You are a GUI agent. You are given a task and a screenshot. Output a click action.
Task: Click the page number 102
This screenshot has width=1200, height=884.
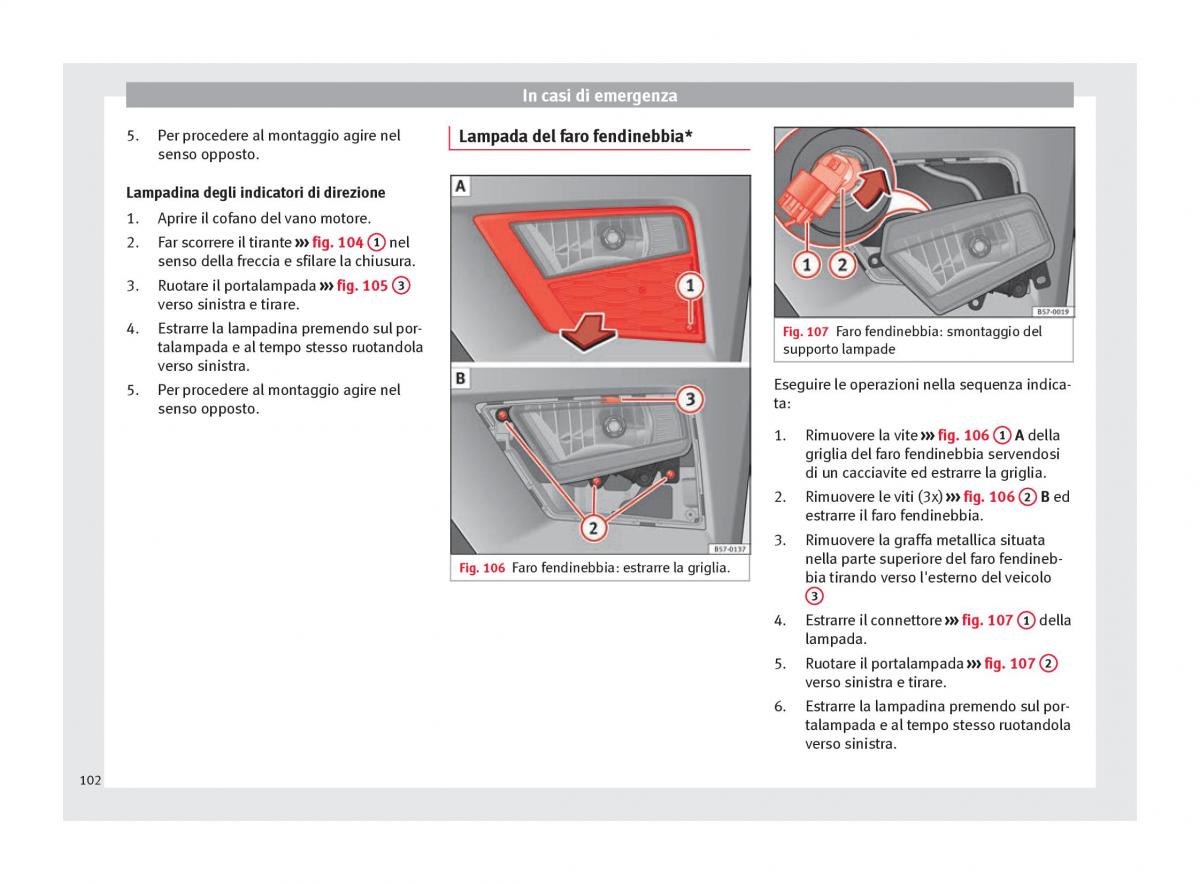coord(90,780)
